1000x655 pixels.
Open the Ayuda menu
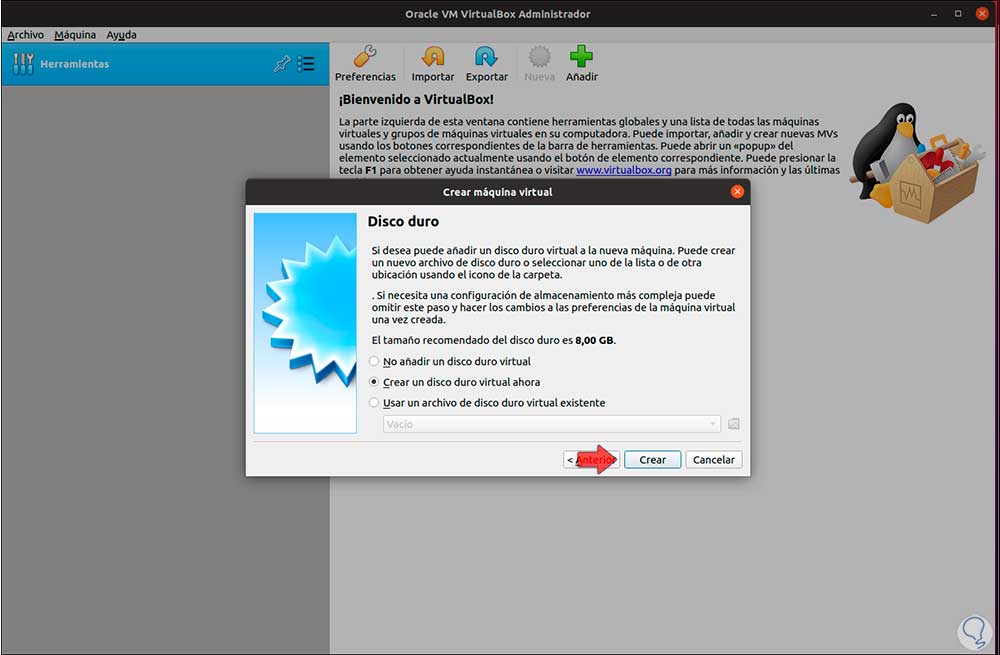click(x=121, y=35)
